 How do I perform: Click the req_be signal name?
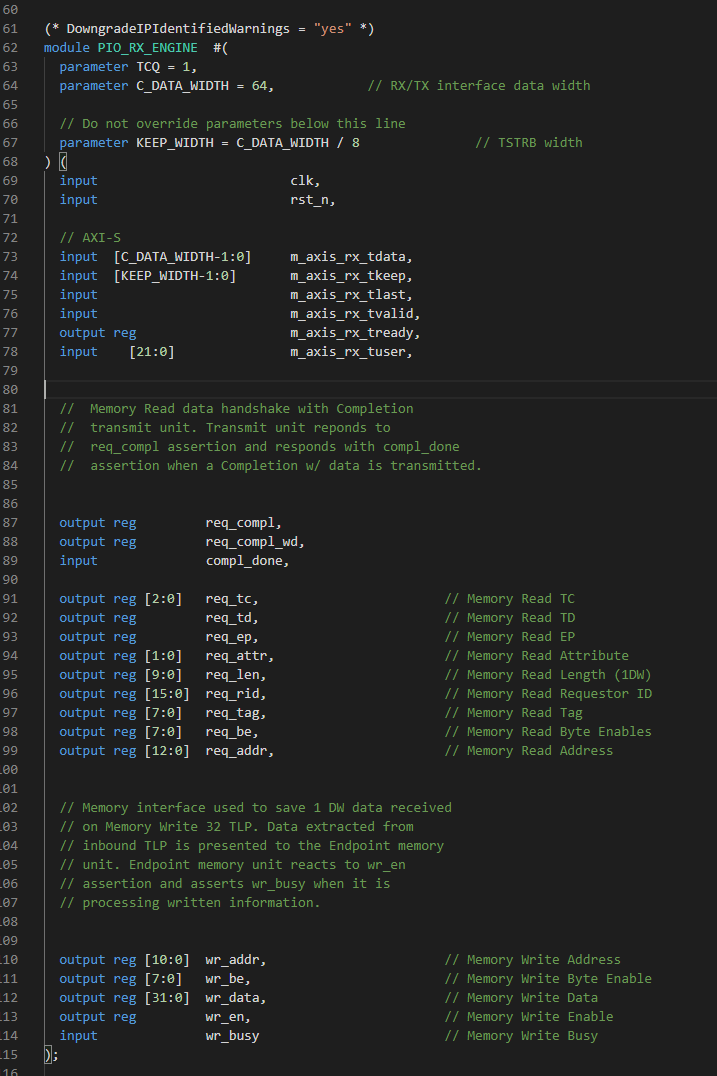click(228, 732)
